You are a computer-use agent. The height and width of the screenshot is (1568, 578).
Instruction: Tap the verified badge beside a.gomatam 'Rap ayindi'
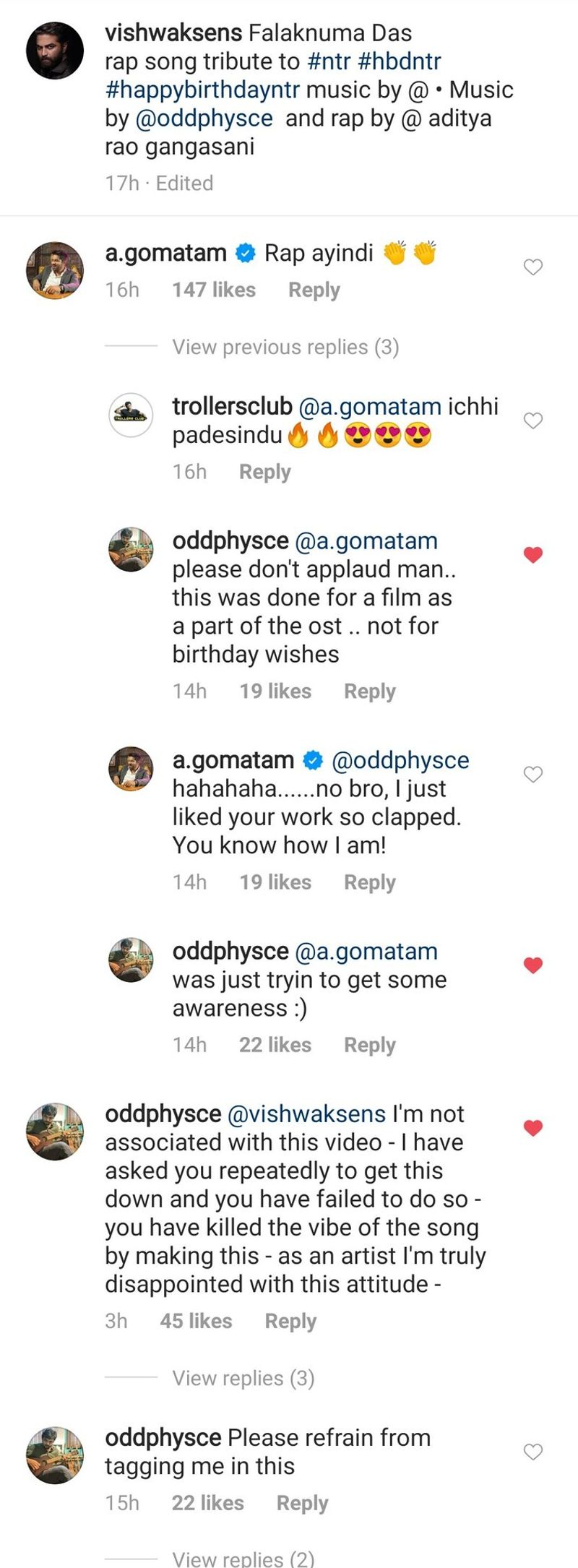(246, 253)
